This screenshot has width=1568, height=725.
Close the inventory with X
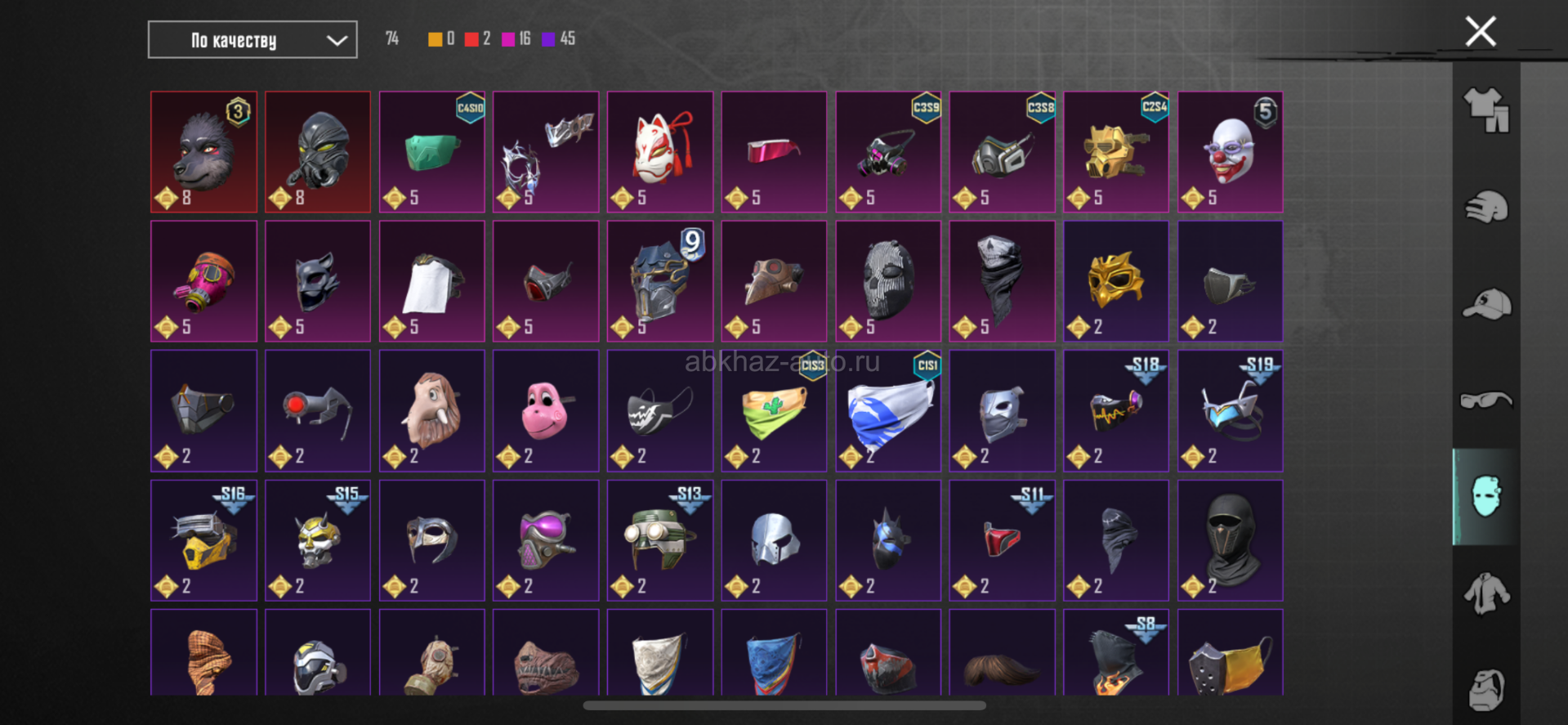(1480, 32)
